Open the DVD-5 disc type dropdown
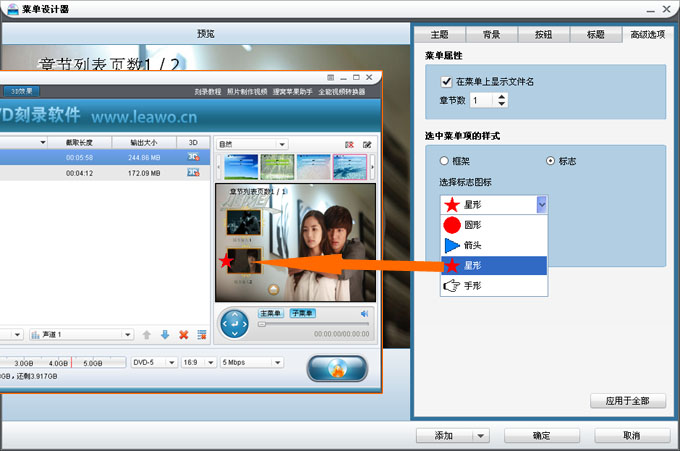The image size is (680, 451). tap(172, 363)
